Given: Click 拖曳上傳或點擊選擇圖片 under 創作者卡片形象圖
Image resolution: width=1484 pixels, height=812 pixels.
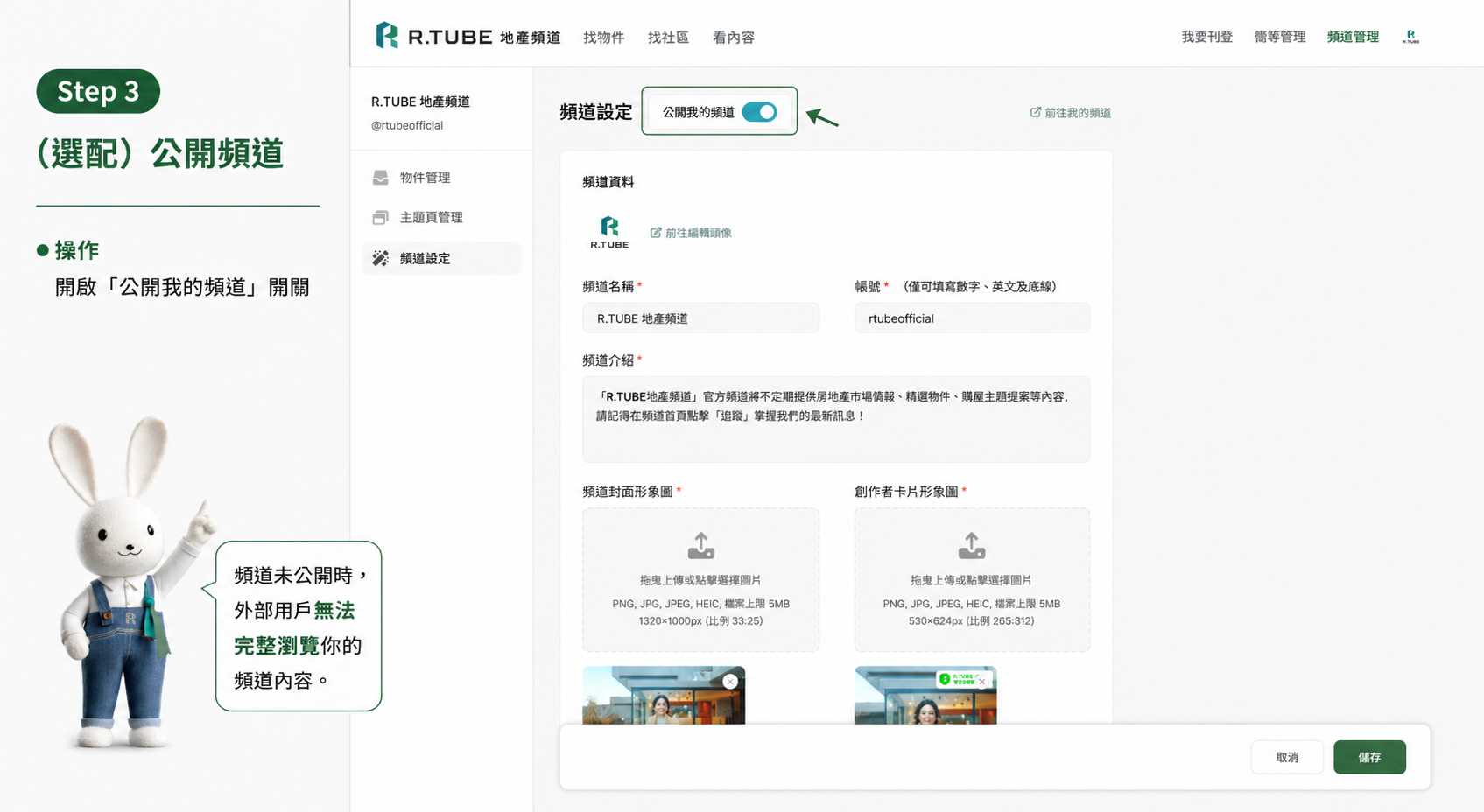Looking at the screenshot, I should (x=972, y=580).
